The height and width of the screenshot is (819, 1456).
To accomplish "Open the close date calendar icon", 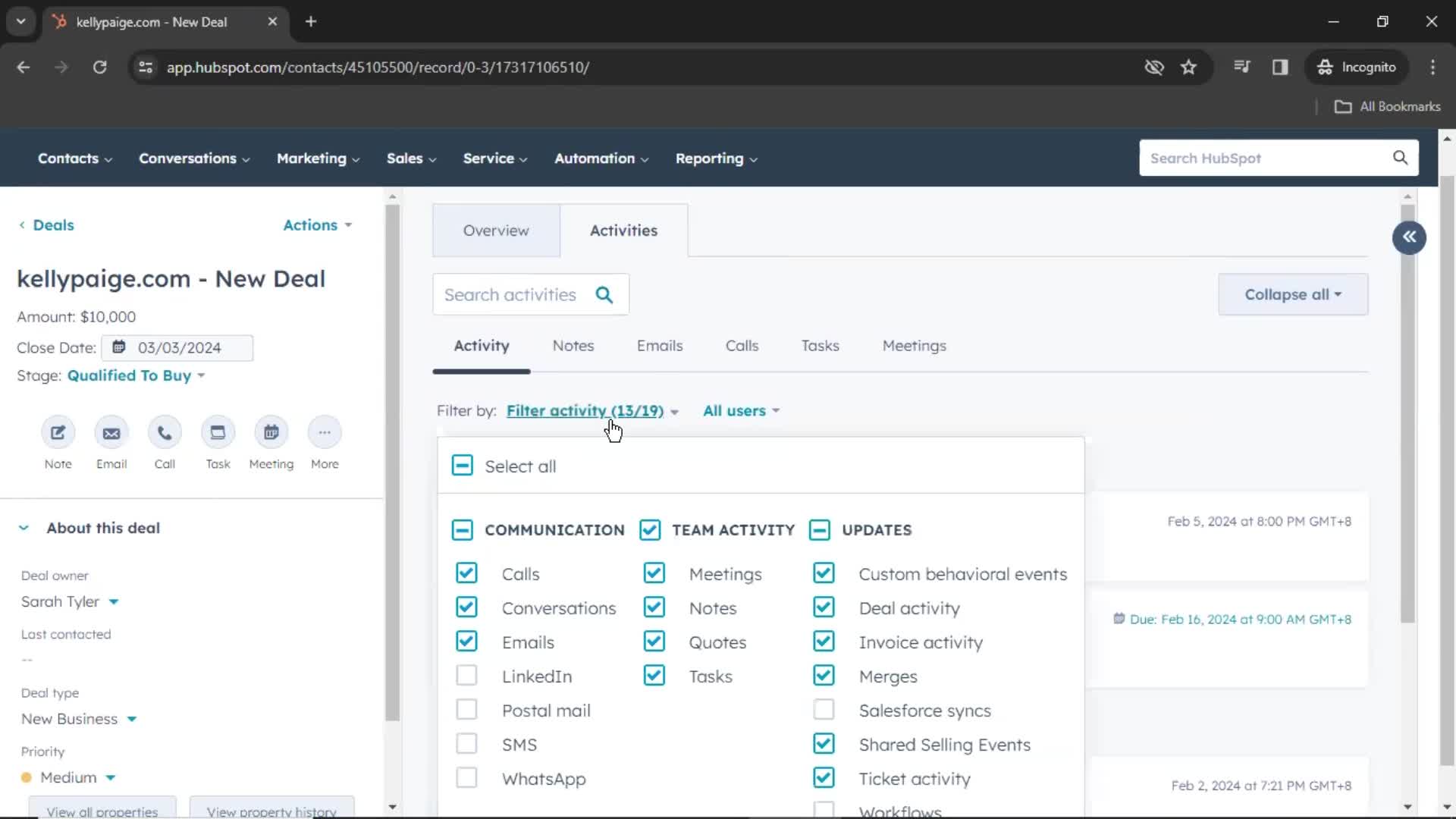I will (x=119, y=347).
